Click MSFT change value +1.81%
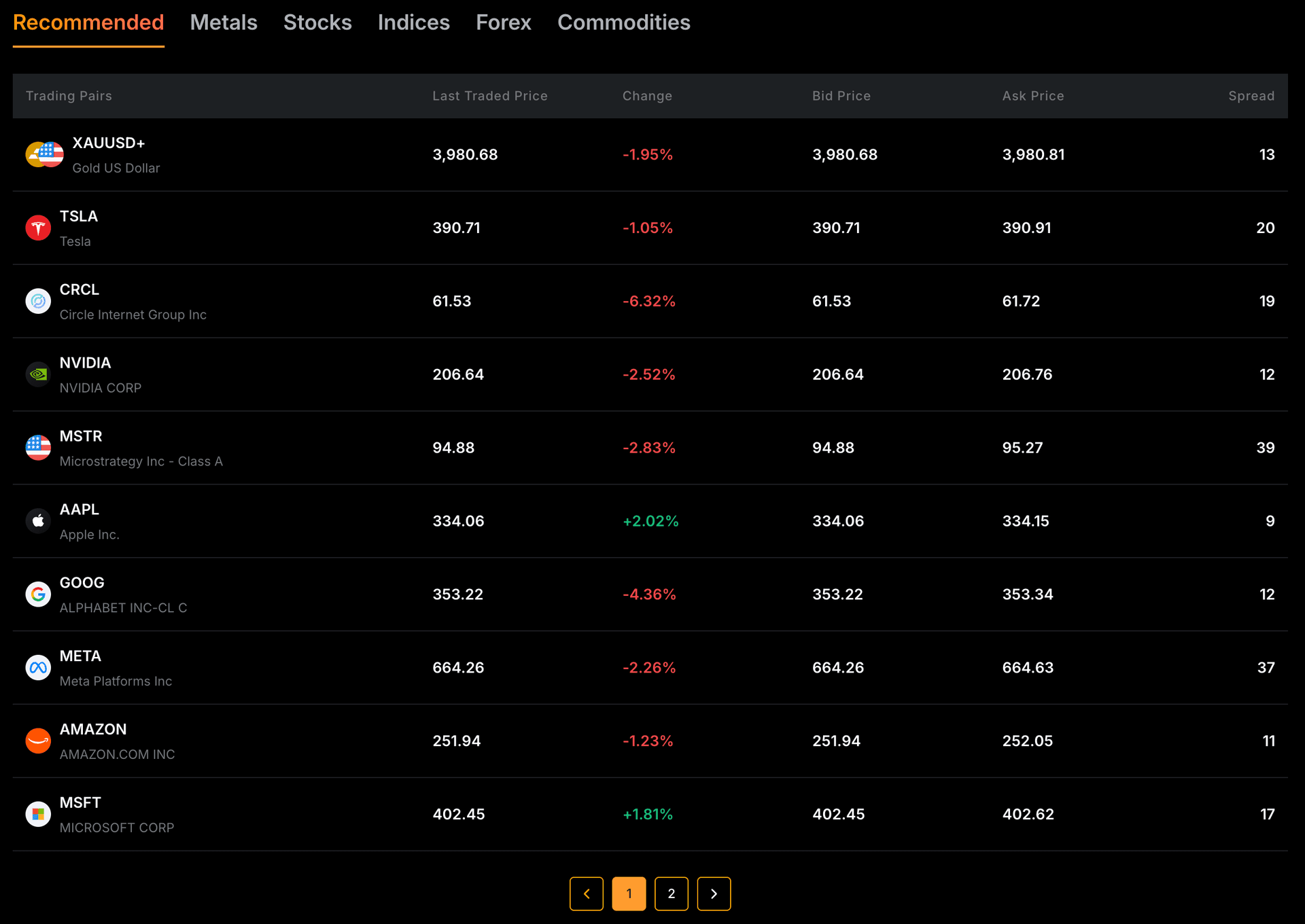Image resolution: width=1305 pixels, height=924 pixels. 648,814
